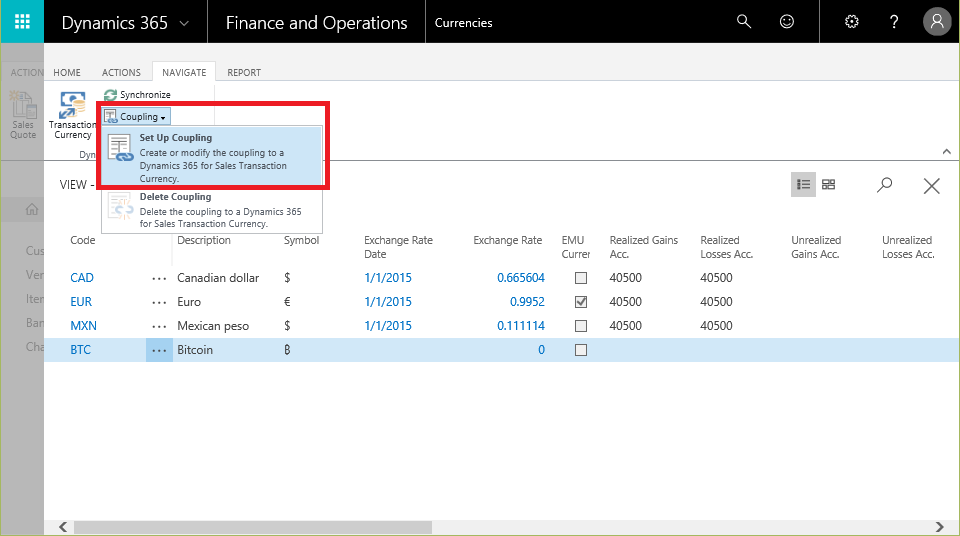Image resolution: width=960 pixels, height=536 pixels.
Task: Close the Currencies page with X
Action: click(931, 186)
